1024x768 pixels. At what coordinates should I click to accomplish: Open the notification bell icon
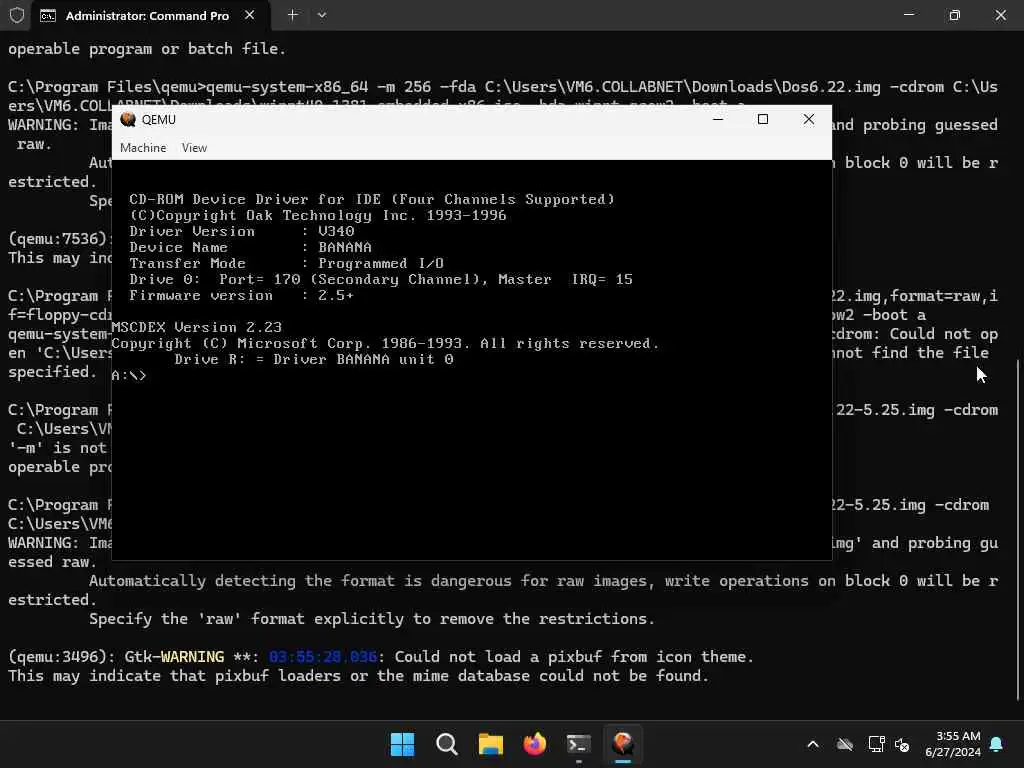pos(996,744)
